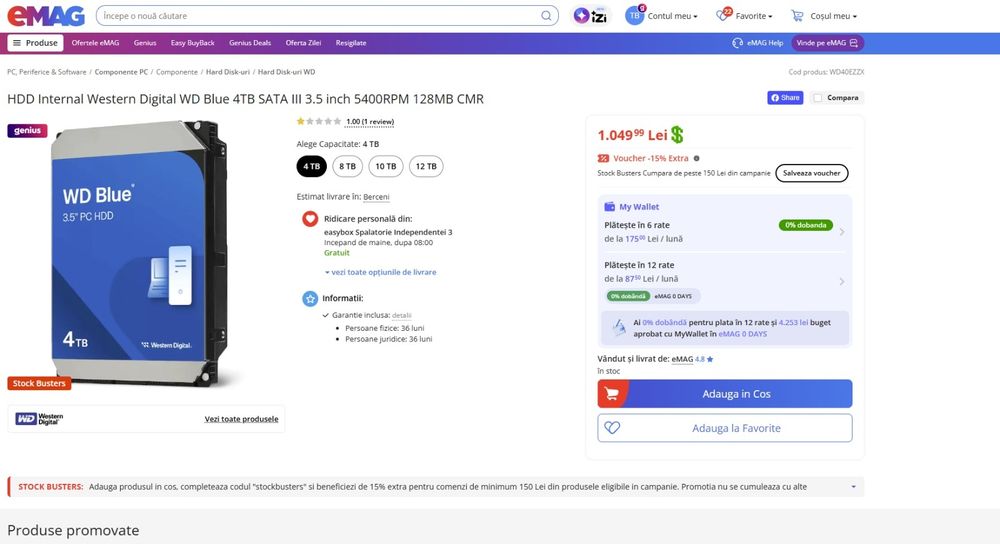Image resolution: width=1000 pixels, height=544 pixels.
Task: Click the red easybox pickup icon
Action: coord(310,219)
